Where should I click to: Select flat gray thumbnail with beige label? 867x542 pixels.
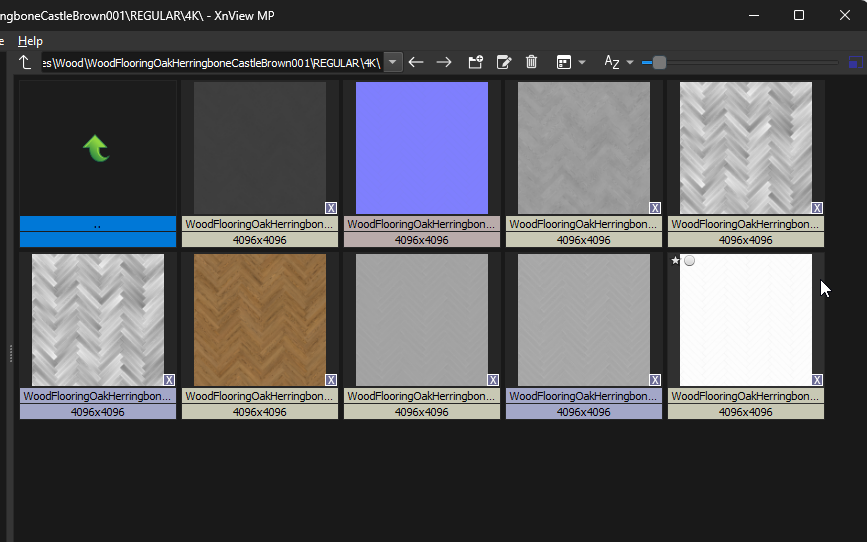[x=422, y=320]
